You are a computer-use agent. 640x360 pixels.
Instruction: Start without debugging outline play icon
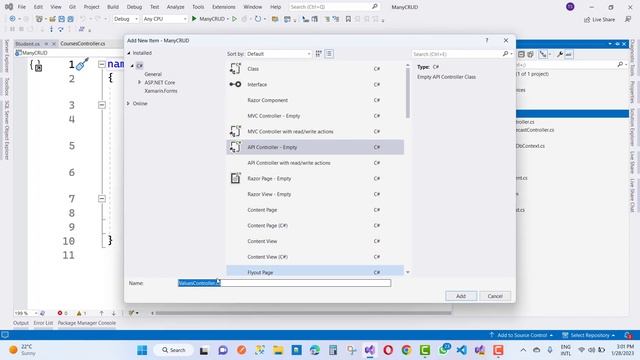click(x=234, y=19)
